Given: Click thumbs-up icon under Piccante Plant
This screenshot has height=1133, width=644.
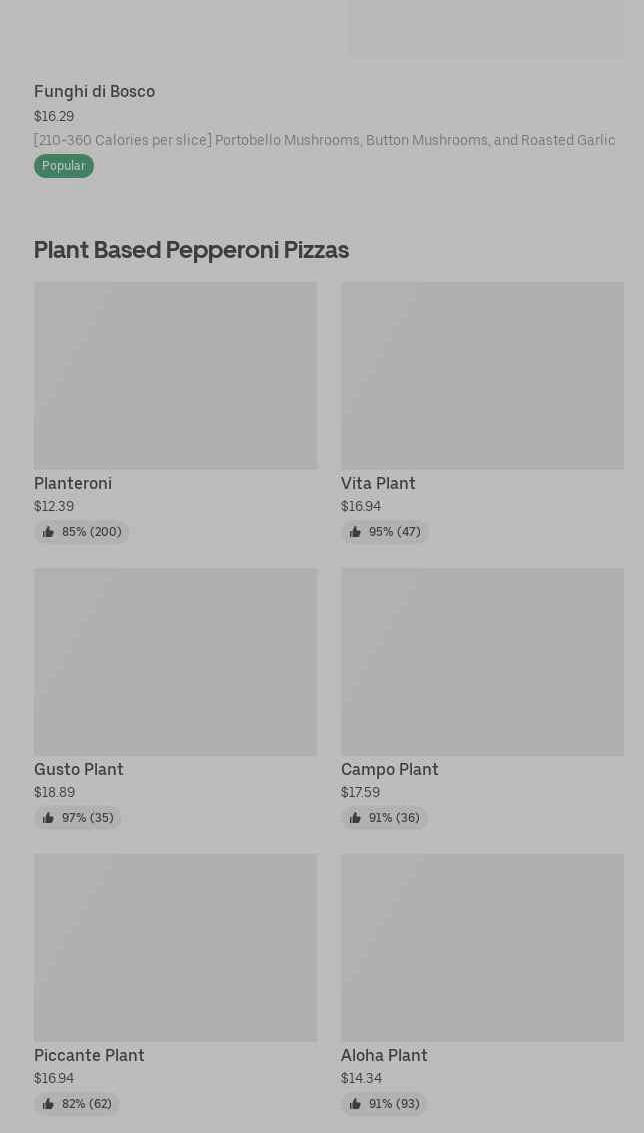Looking at the screenshot, I should click(48, 1104).
